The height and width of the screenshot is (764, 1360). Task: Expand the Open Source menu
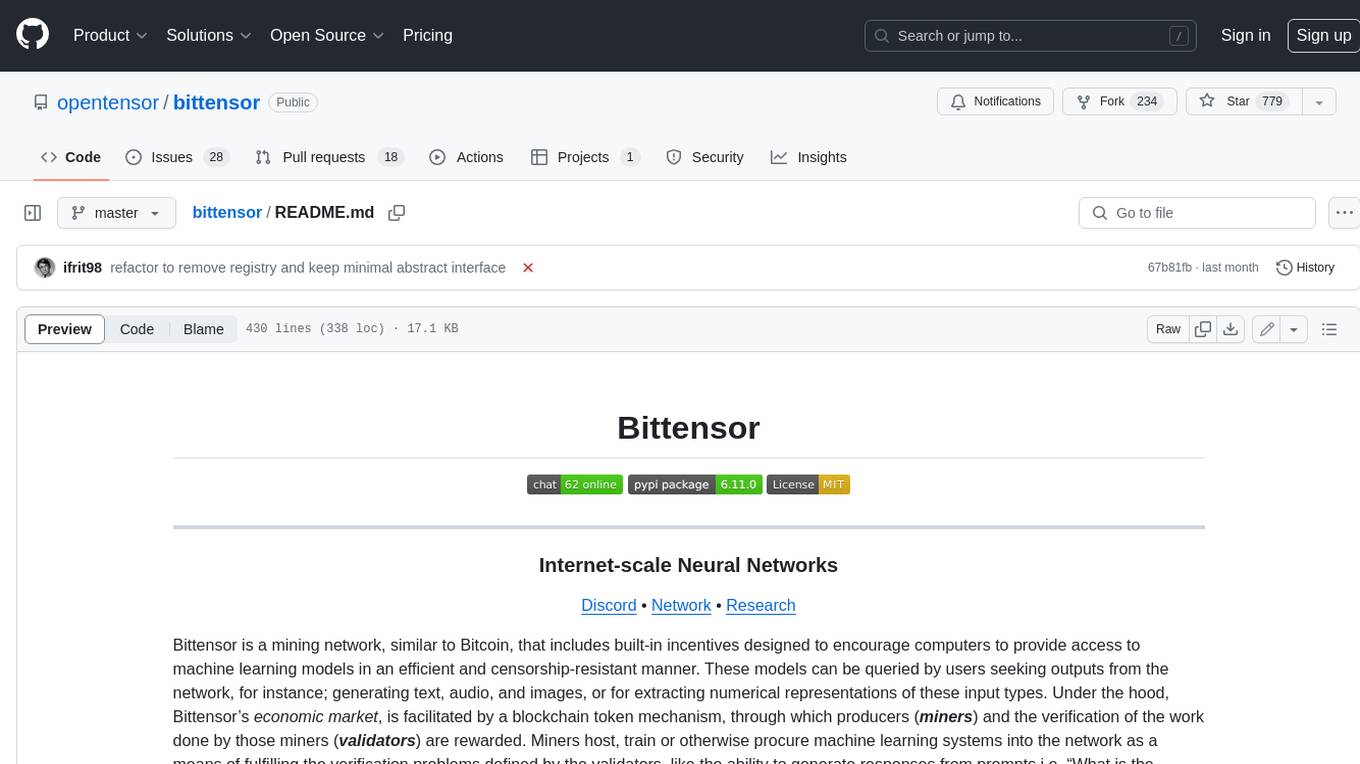(327, 35)
